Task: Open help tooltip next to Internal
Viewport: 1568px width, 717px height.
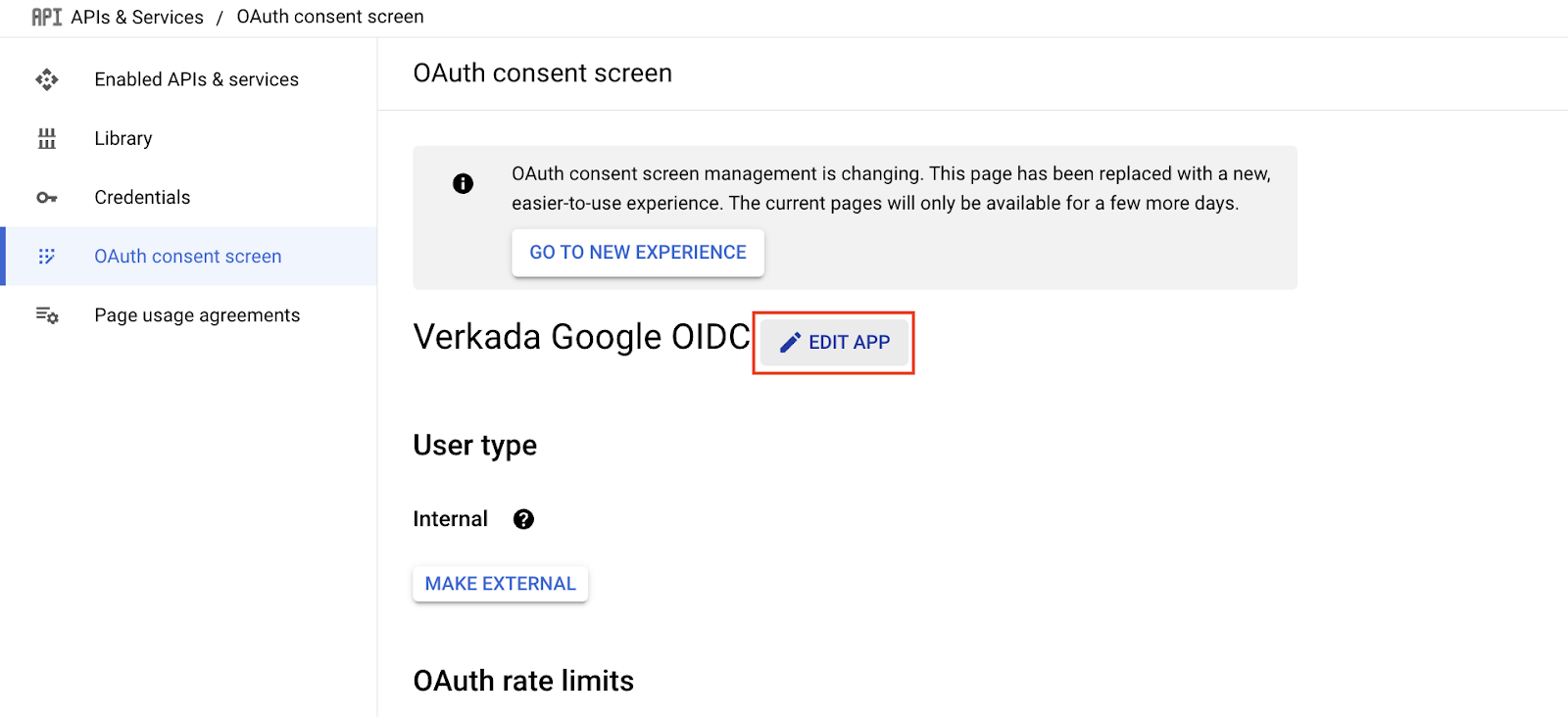Action: click(523, 519)
